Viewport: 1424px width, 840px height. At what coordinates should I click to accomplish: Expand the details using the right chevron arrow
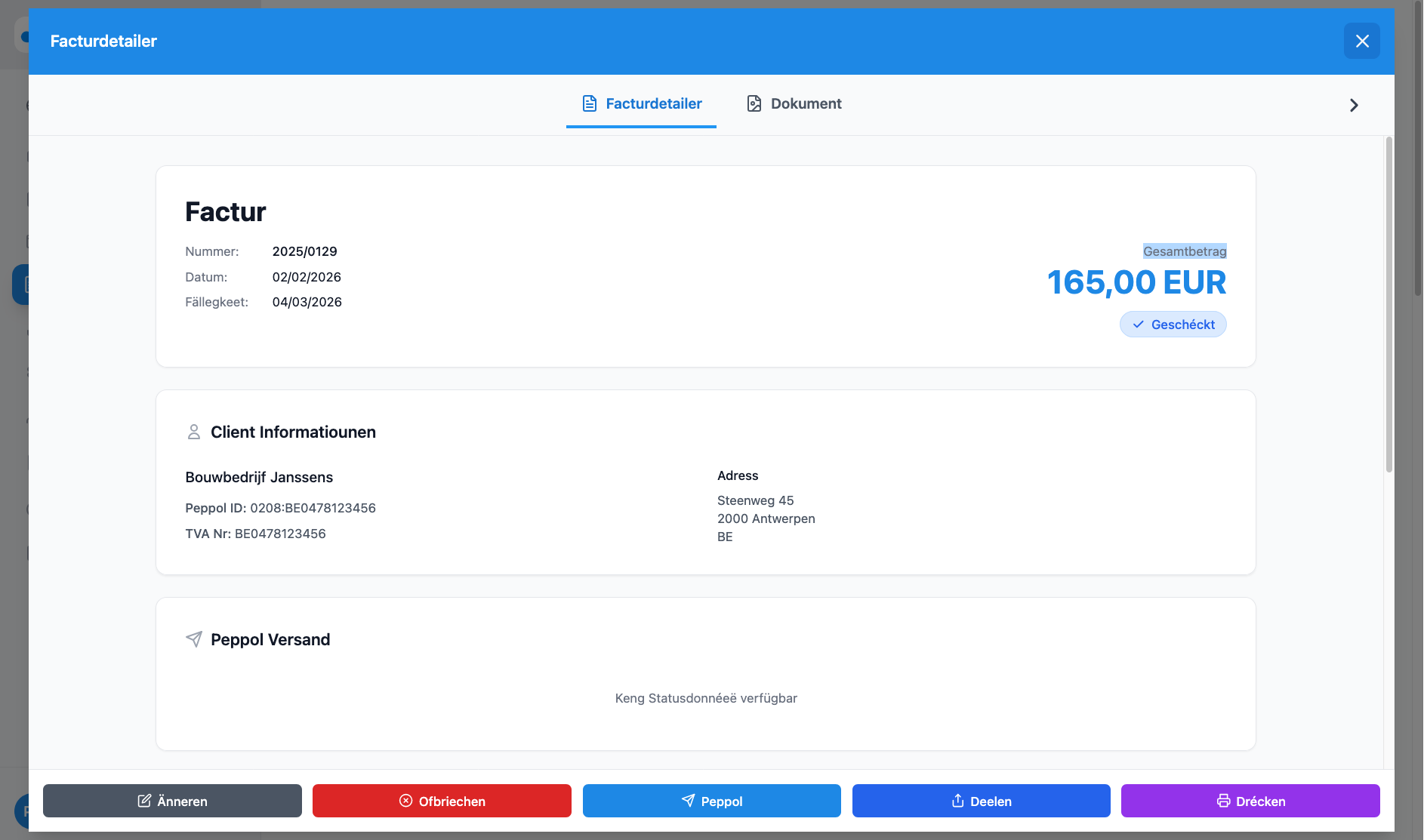(x=1354, y=105)
